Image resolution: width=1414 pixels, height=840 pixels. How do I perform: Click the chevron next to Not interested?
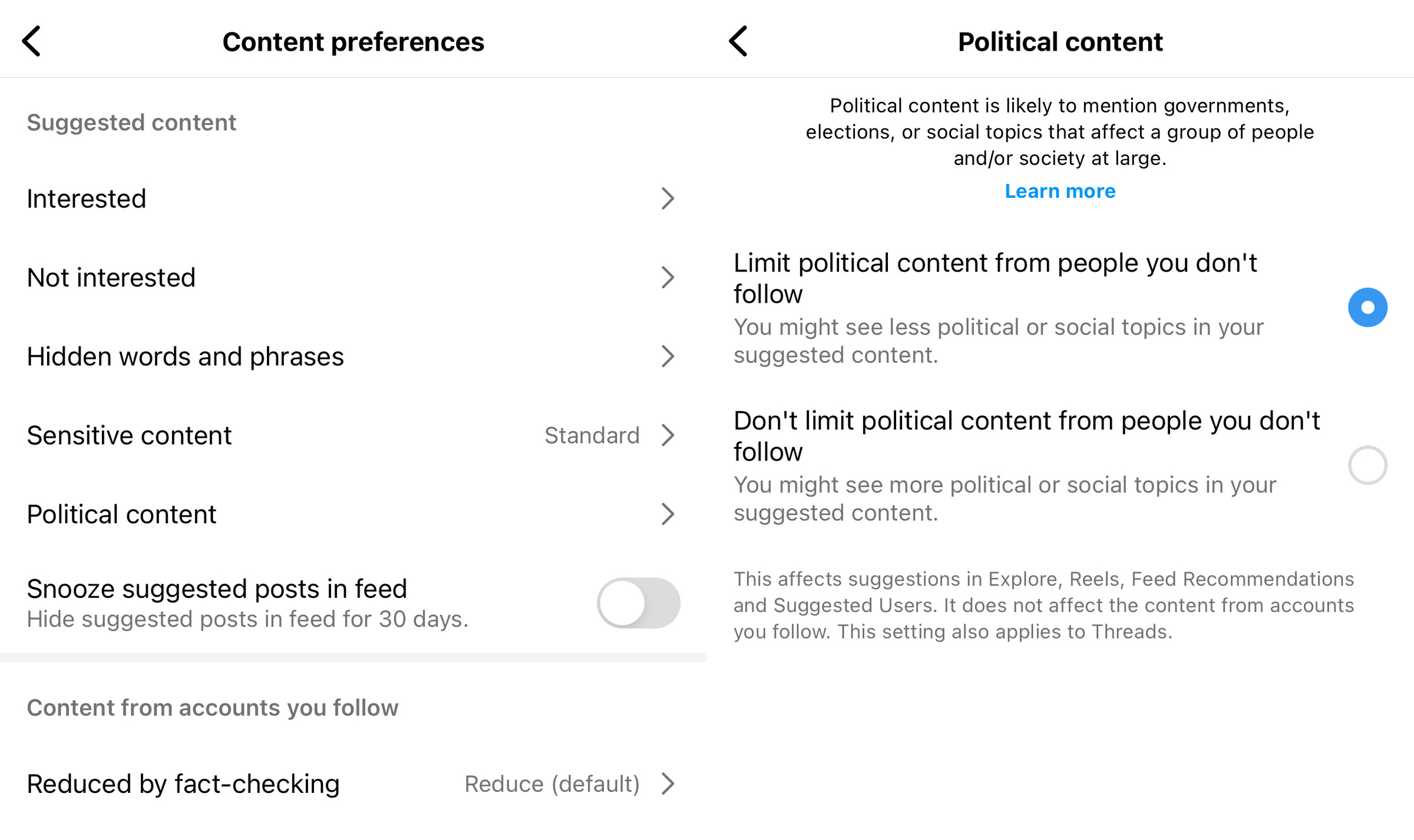click(x=669, y=277)
